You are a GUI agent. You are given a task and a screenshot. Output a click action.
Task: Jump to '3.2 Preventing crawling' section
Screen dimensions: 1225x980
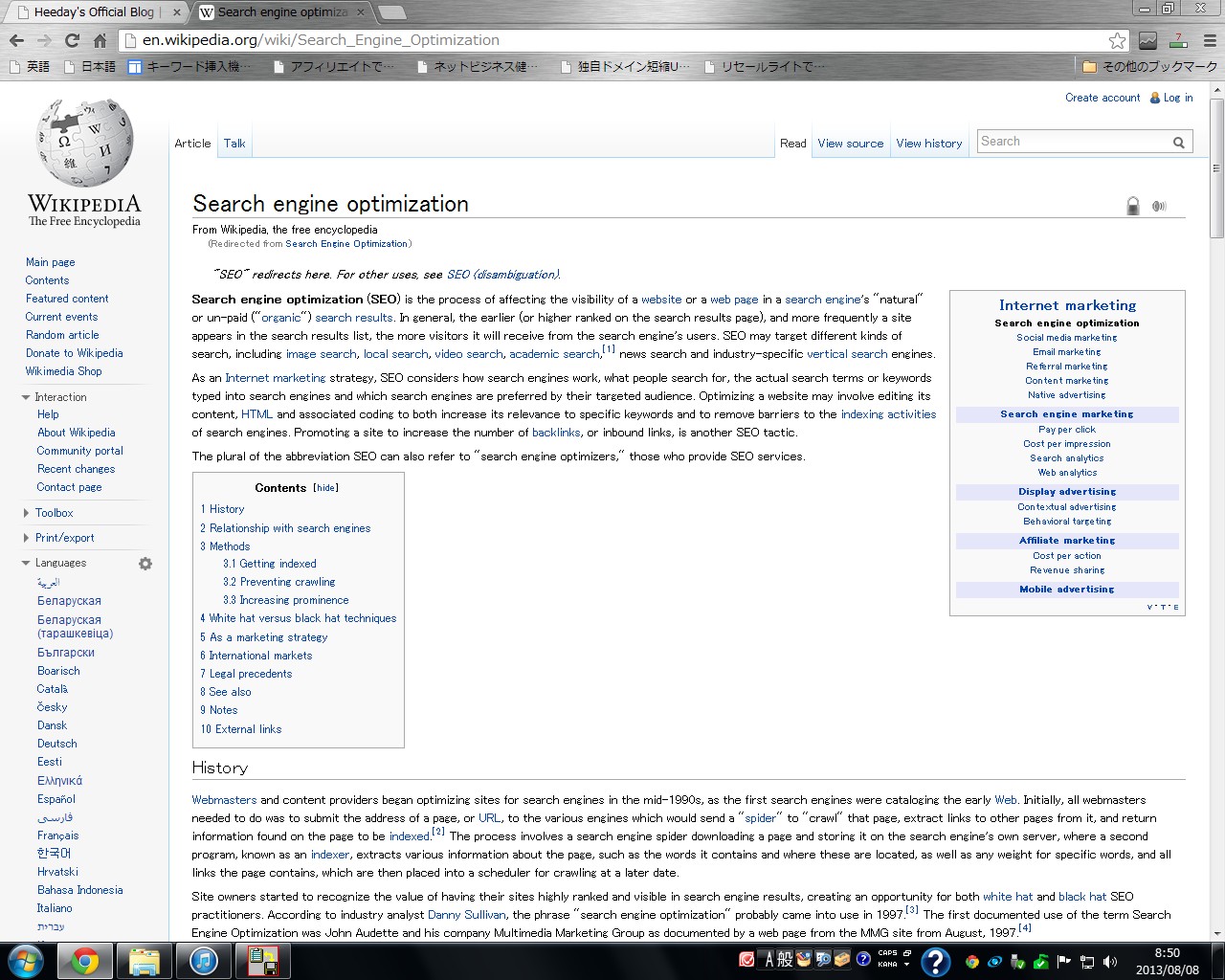pos(279,582)
